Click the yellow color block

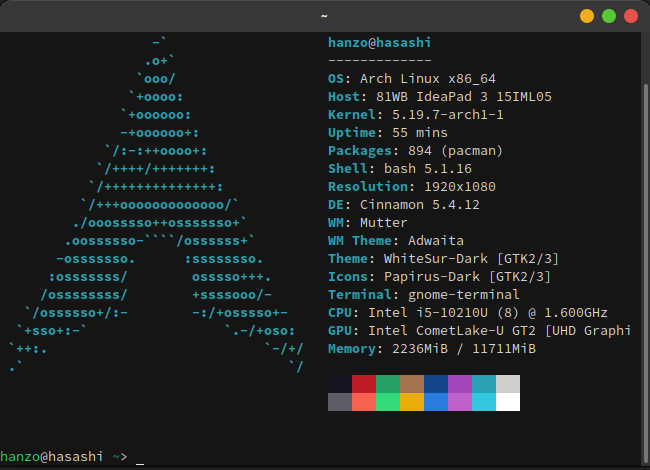pyautogui.click(x=412, y=402)
